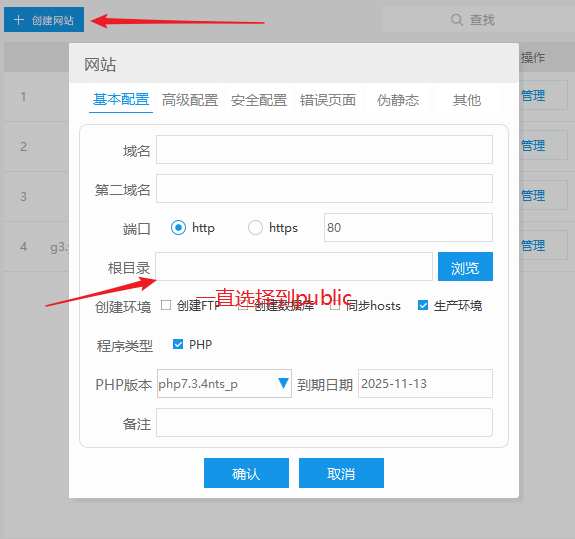Viewport: 575px width, 539px height.
Task: Click 管理 link in row 4
Action: click(533, 246)
